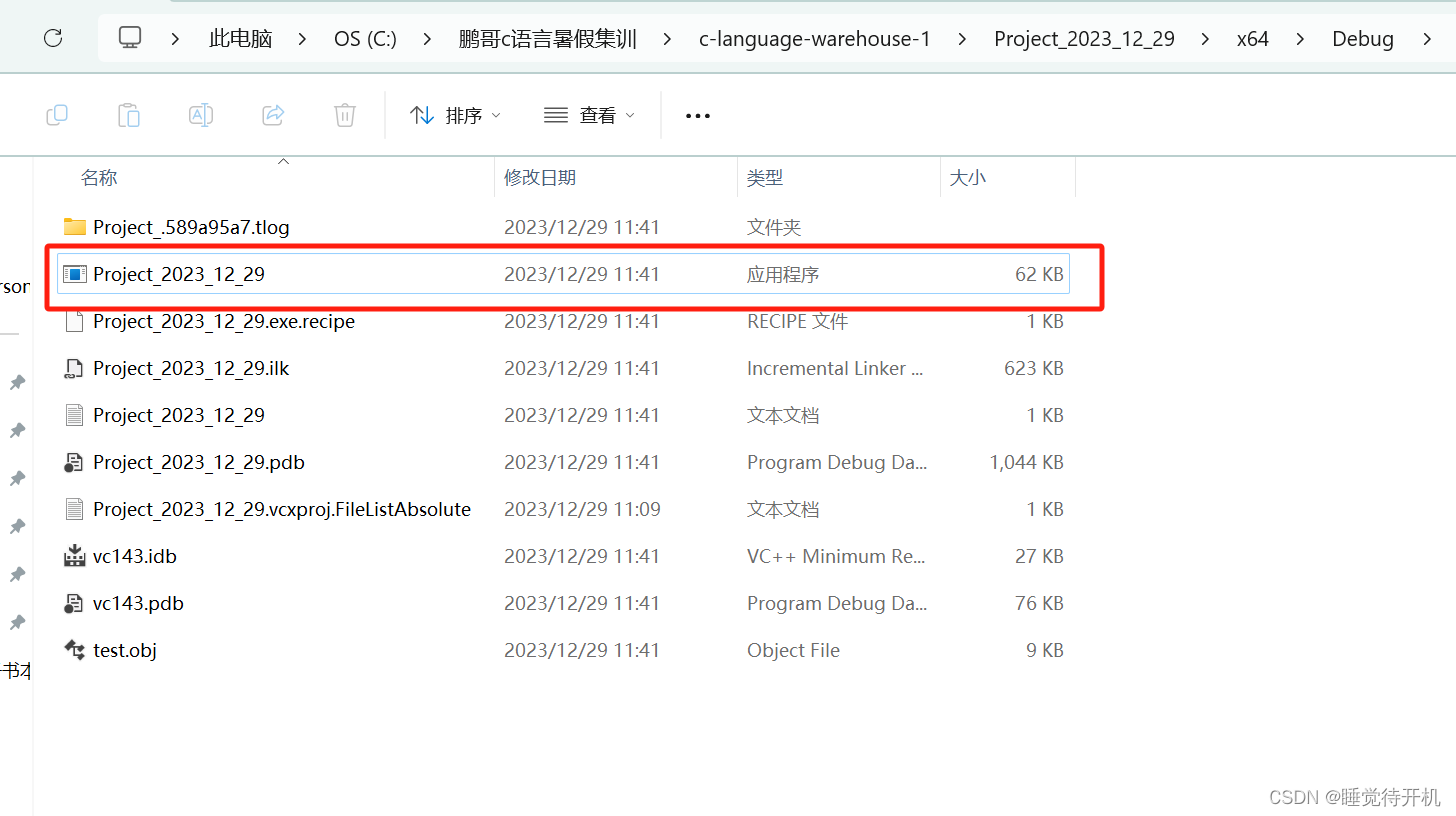This screenshot has width=1456, height=816.
Task: Click the icon of Project_2023_12_29.ilk
Action: click(74, 368)
